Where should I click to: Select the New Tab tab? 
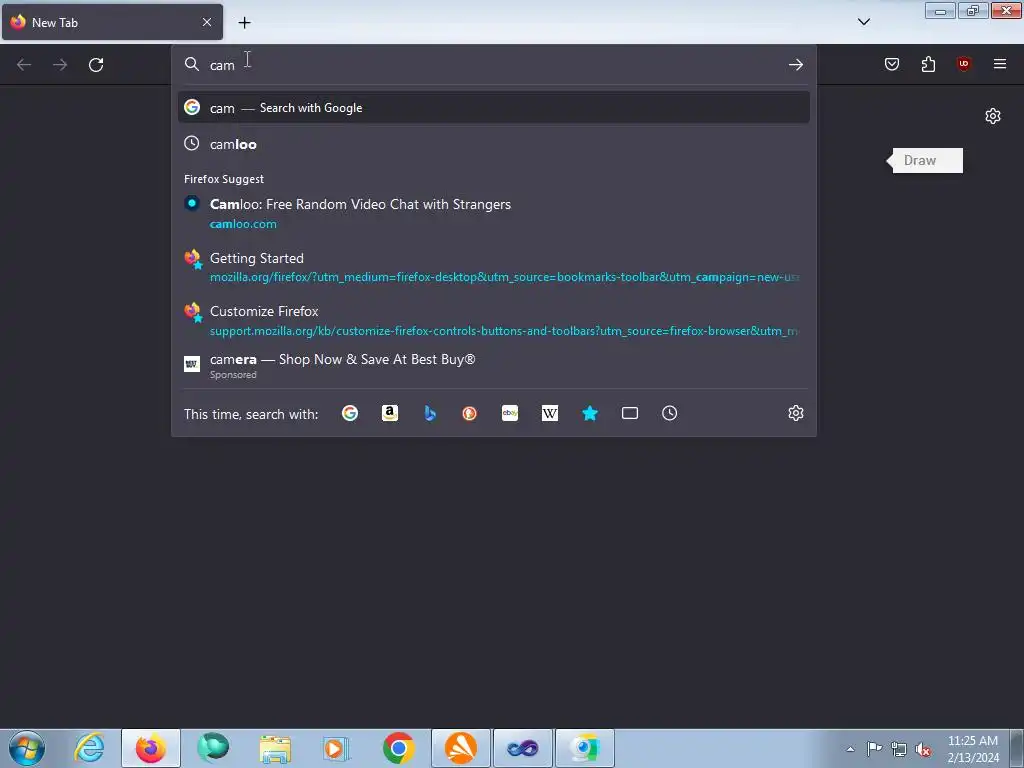click(x=112, y=22)
